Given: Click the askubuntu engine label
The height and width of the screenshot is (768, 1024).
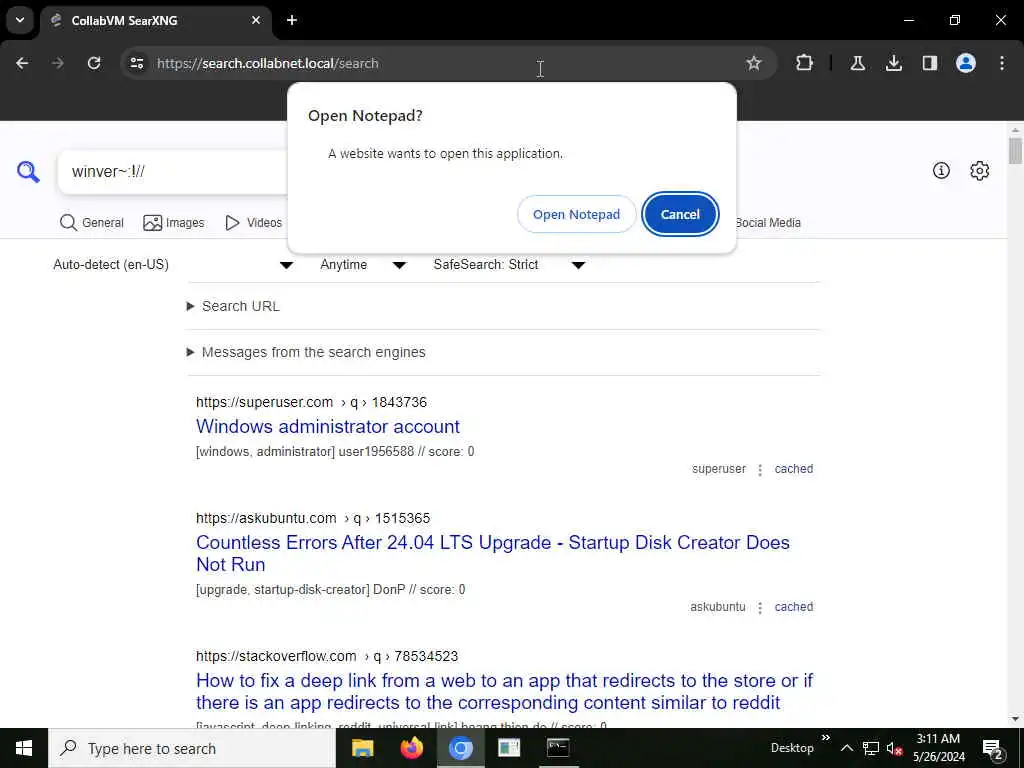Looking at the screenshot, I should [x=718, y=607].
